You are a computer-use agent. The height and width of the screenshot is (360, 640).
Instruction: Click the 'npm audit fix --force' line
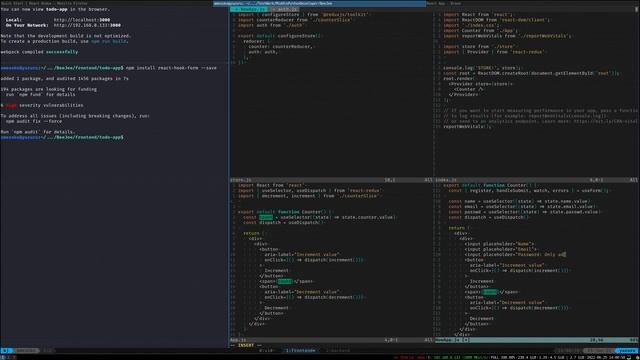[34, 121]
